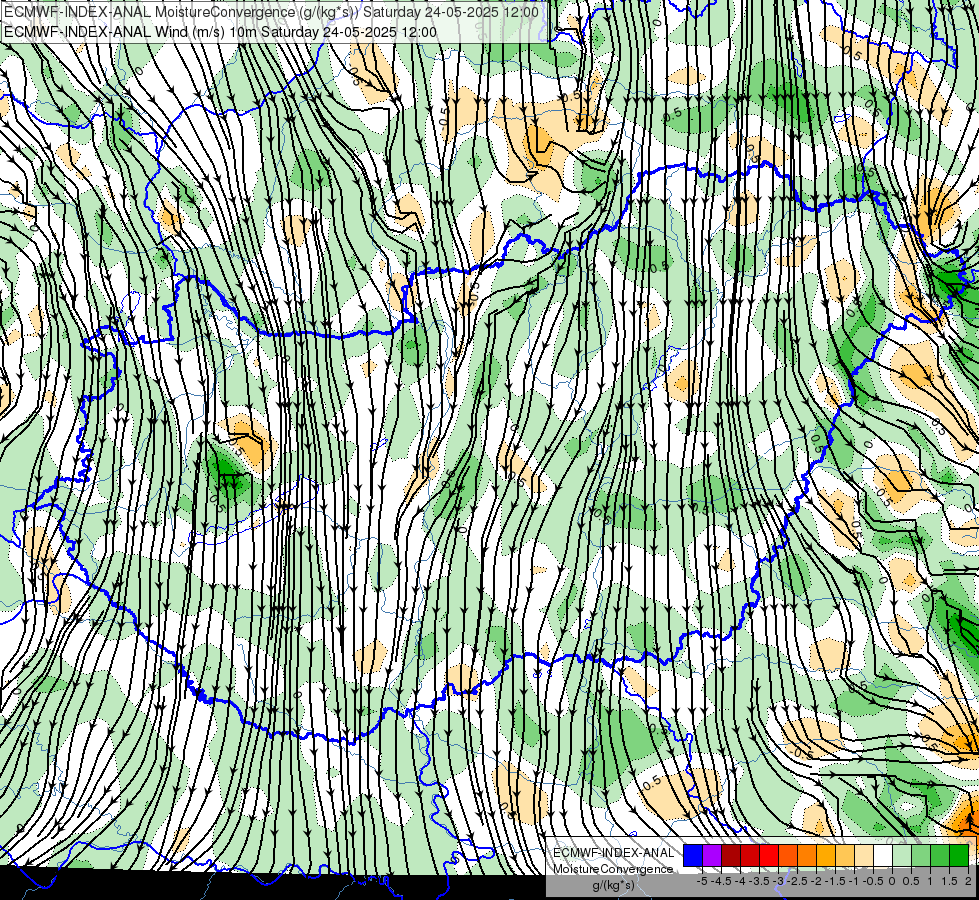This screenshot has width=979, height=900.
Task: Click 'MoistureConvergence' label in the legend box
Action: click(613, 869)
